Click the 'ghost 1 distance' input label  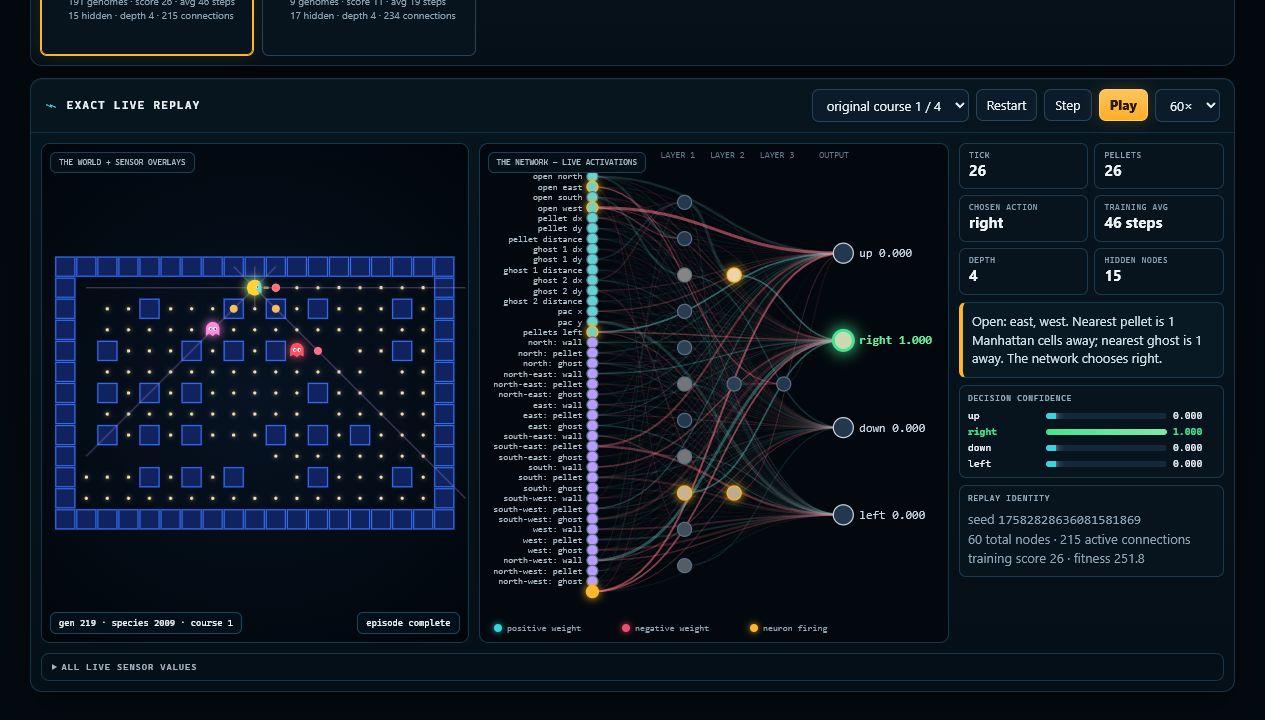click(542, 270)
